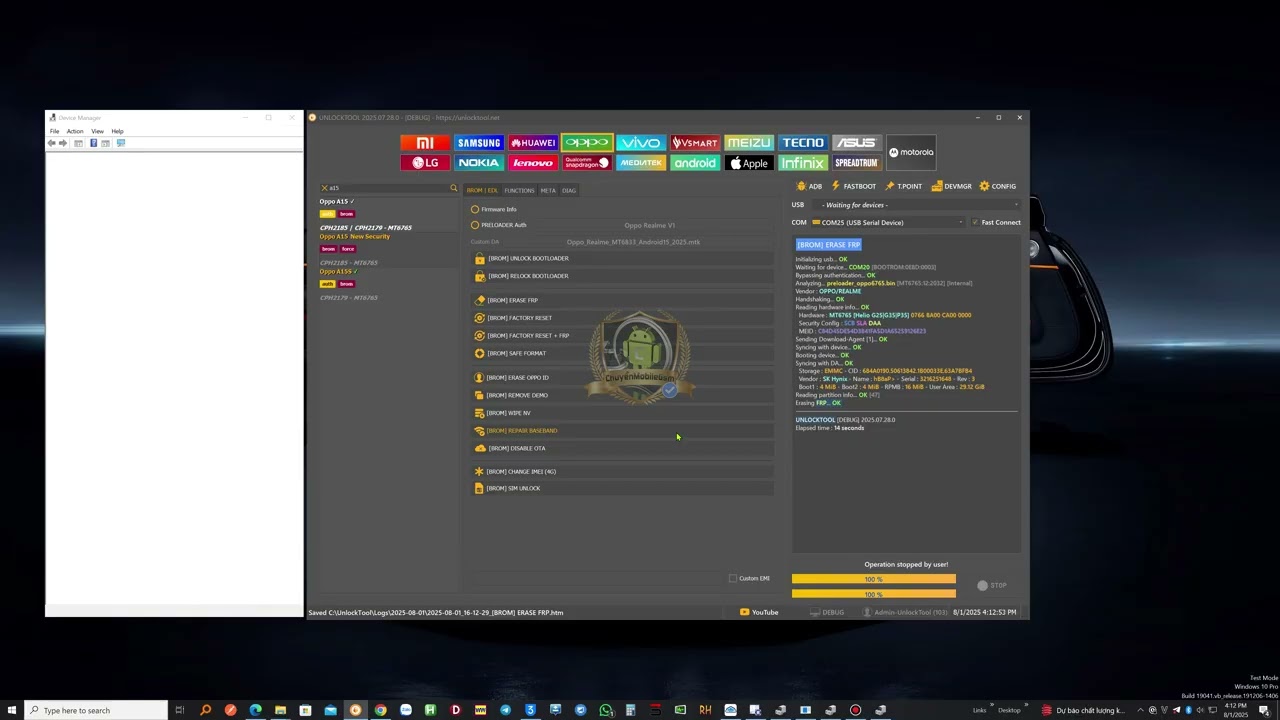Select the Oppo brand logo

[587, 143]
